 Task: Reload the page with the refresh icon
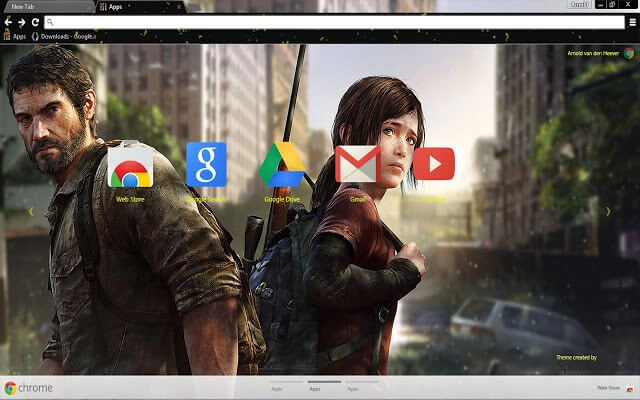(x=36, y=22)
